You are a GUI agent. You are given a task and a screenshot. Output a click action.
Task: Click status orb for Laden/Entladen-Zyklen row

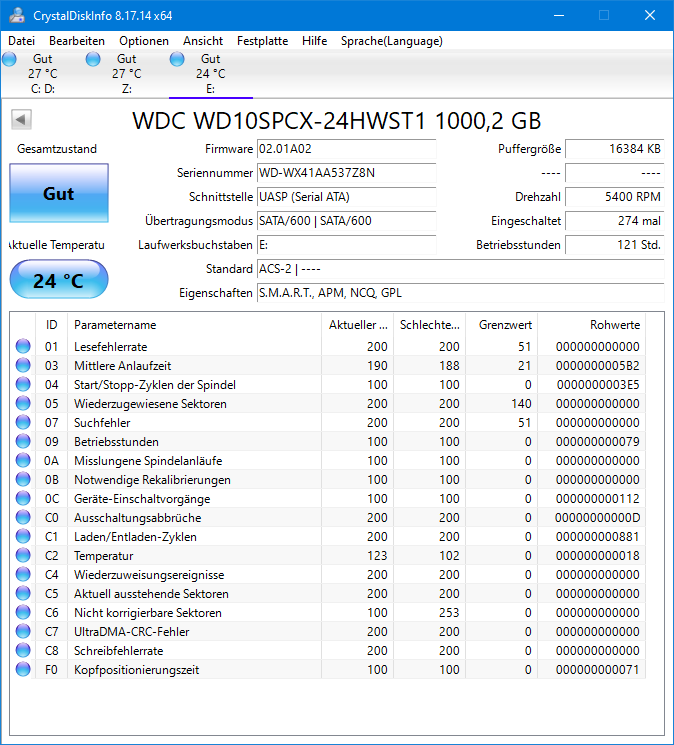coord(23,536)
